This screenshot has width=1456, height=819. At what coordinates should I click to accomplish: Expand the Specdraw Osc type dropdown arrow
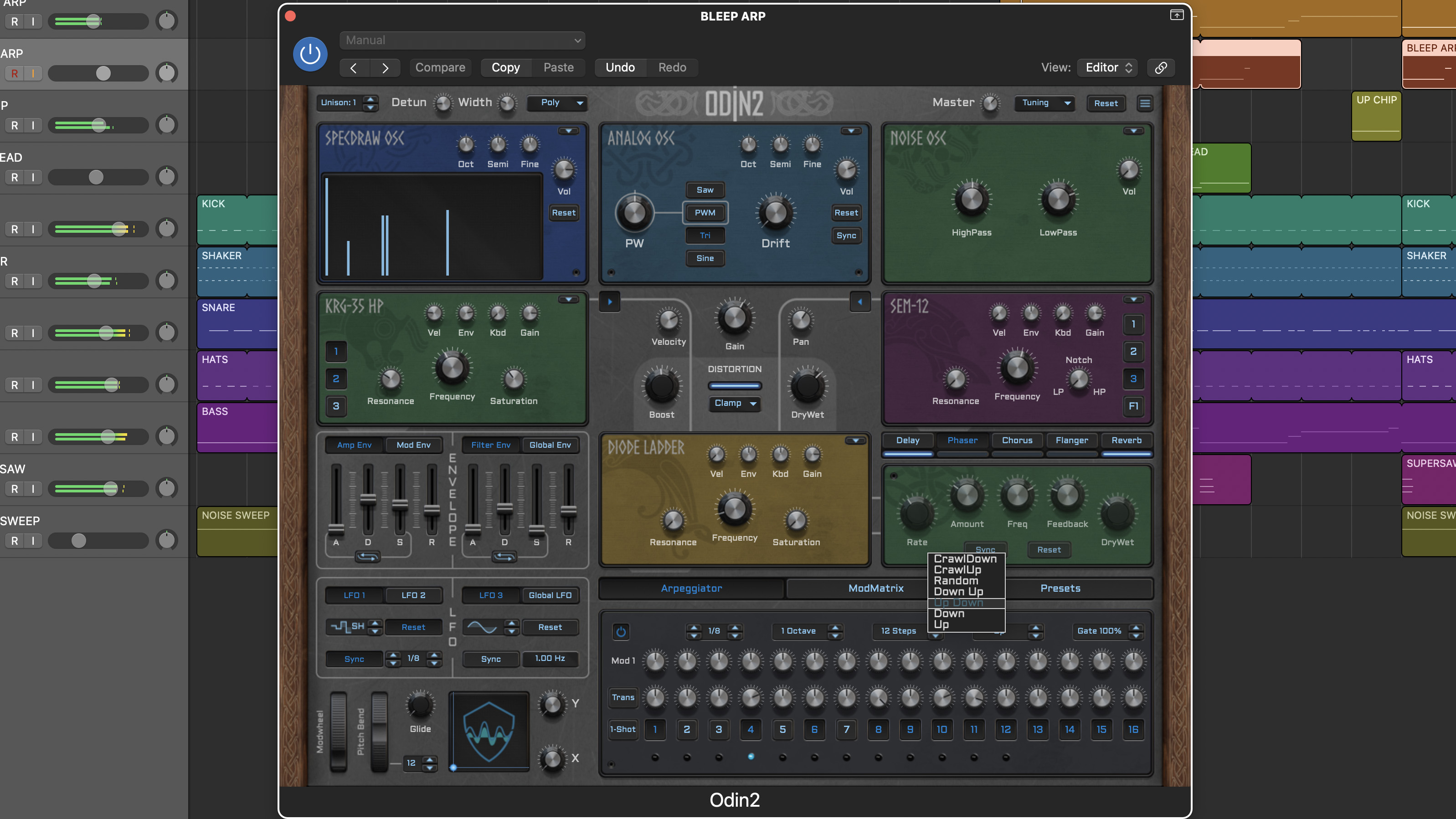(x=568, y=131)
